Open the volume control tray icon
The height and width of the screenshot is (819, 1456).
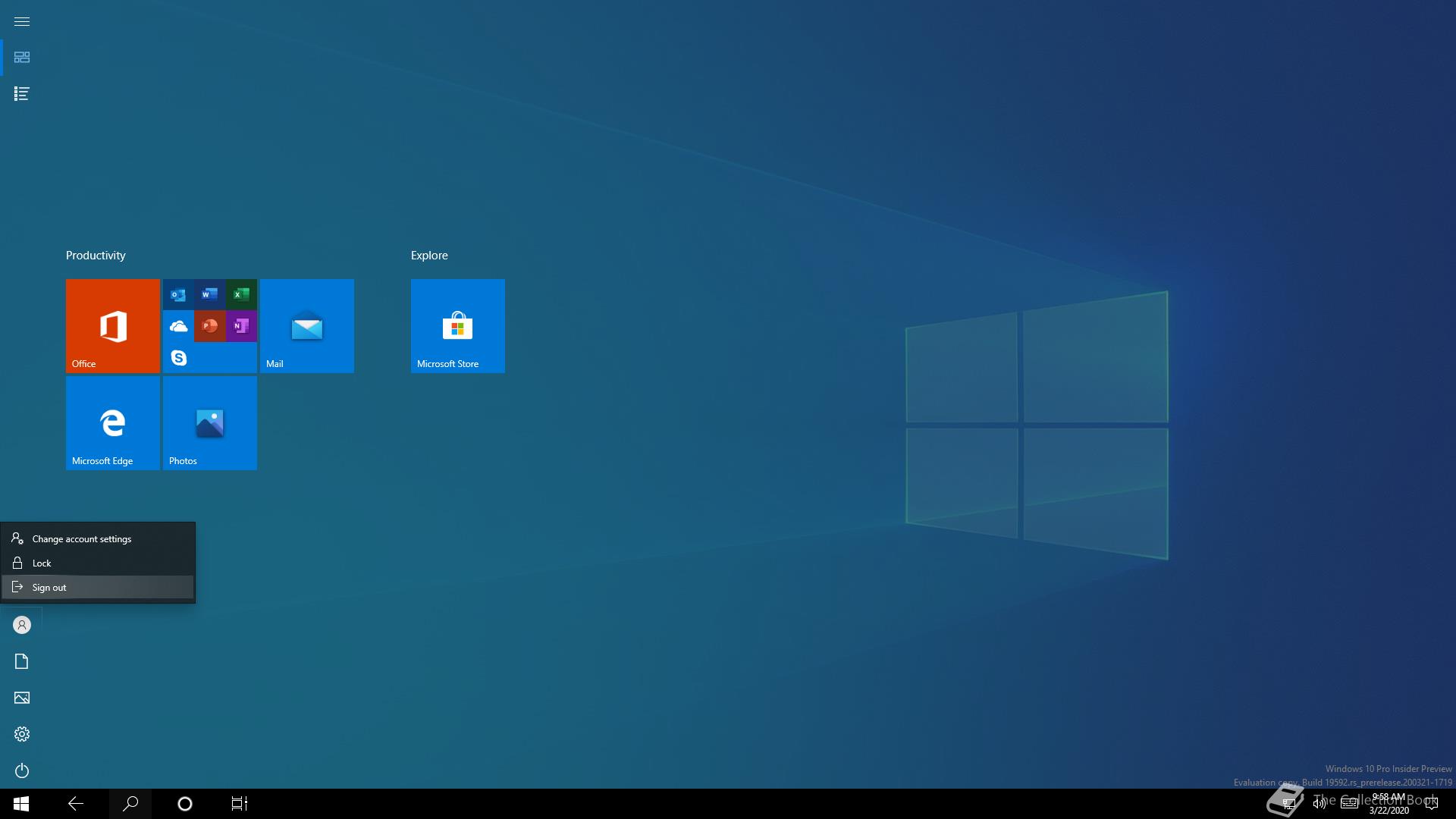(x=1319, y=804)
